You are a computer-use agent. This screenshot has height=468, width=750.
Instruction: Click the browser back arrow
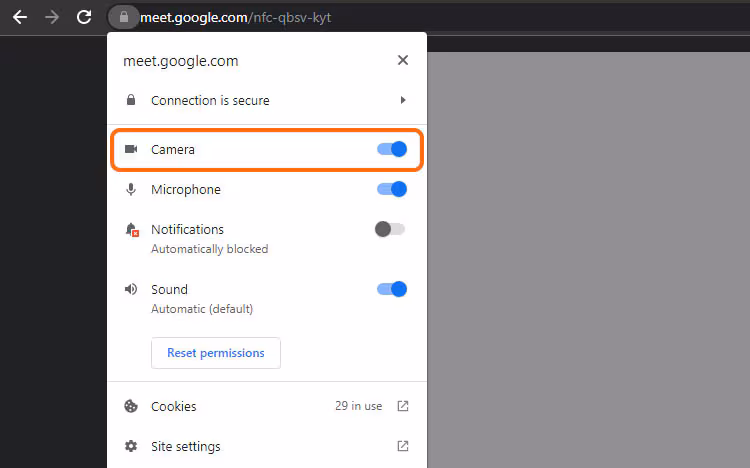tap(20, 17)
